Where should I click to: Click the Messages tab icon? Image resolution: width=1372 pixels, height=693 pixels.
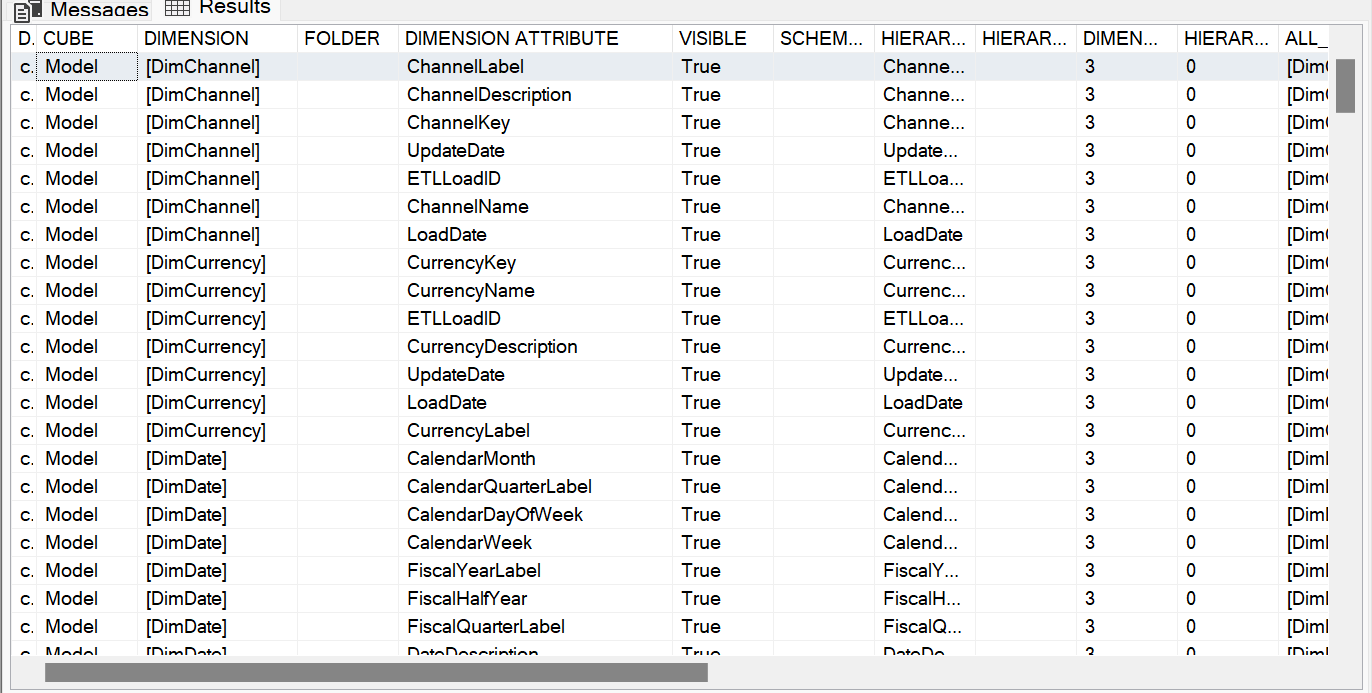click(28, 11)
